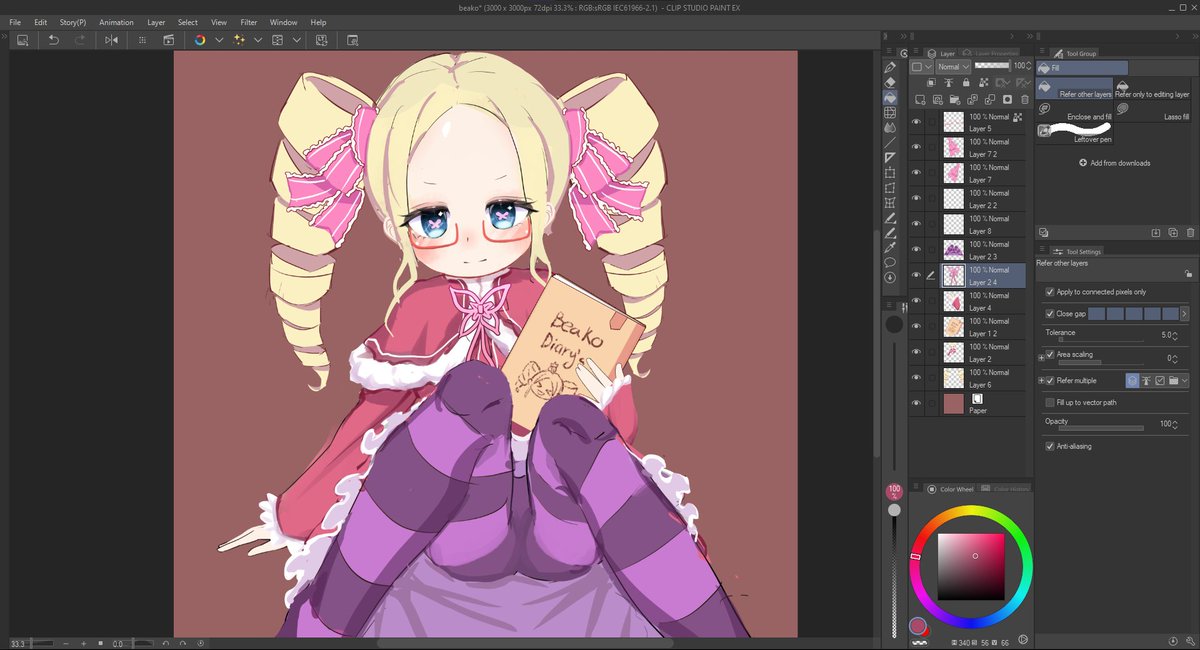The width and height of the screenshot is (1200, 650).
Task: Disable the Anti-aliasing checkbox
Action: click(1049, 446)
